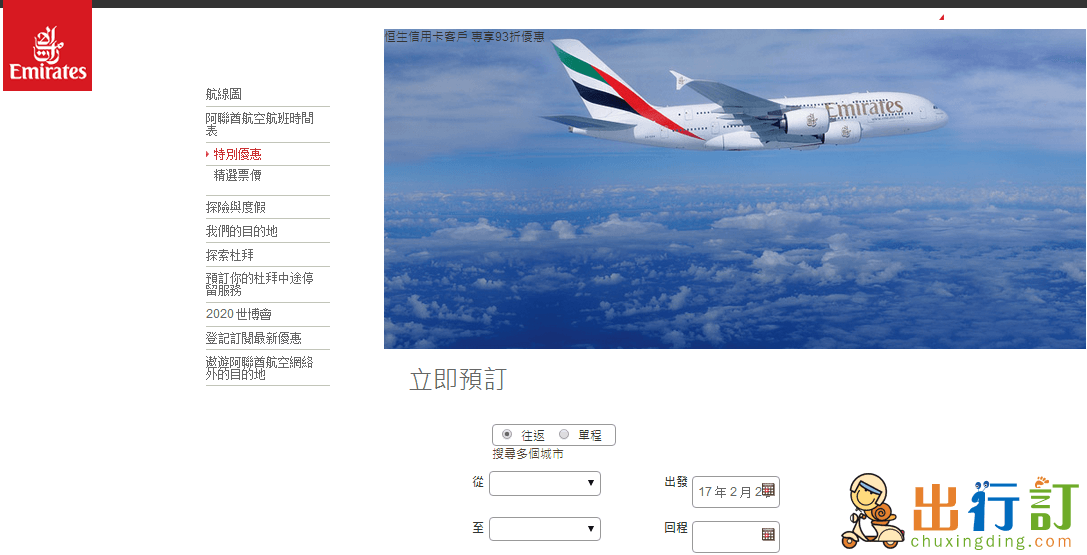Open 預訂你的杜拜中途停留服務 link
Viewport: 1087px width, 555px height.
260,284
